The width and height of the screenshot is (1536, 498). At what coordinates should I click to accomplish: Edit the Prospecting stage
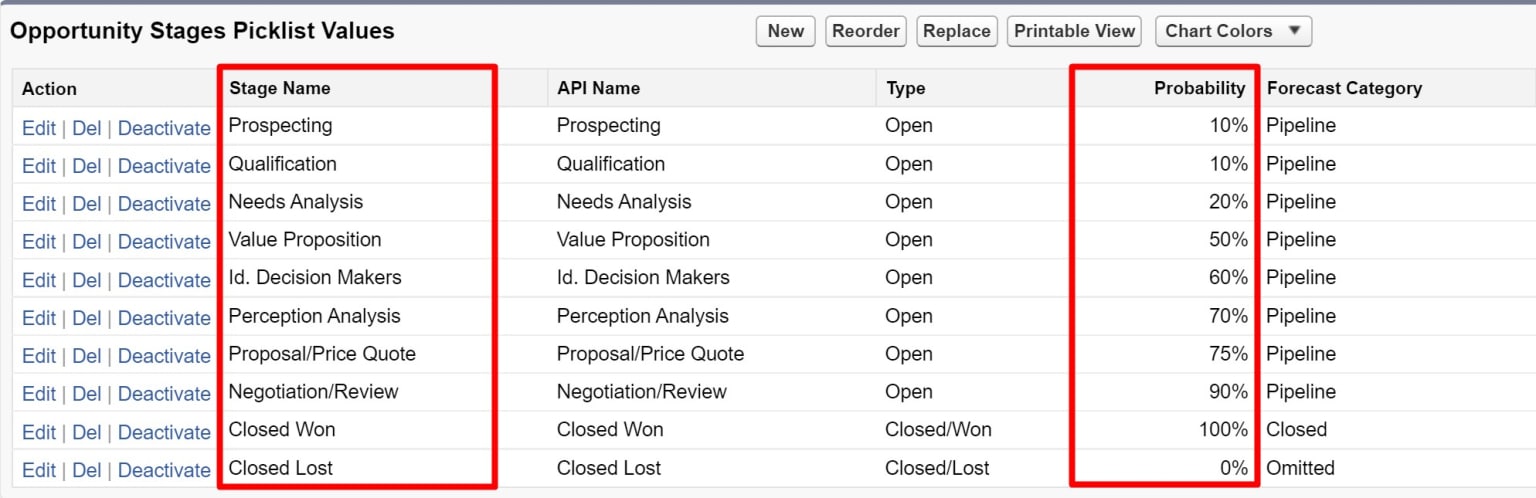click(x=39, y=128)
